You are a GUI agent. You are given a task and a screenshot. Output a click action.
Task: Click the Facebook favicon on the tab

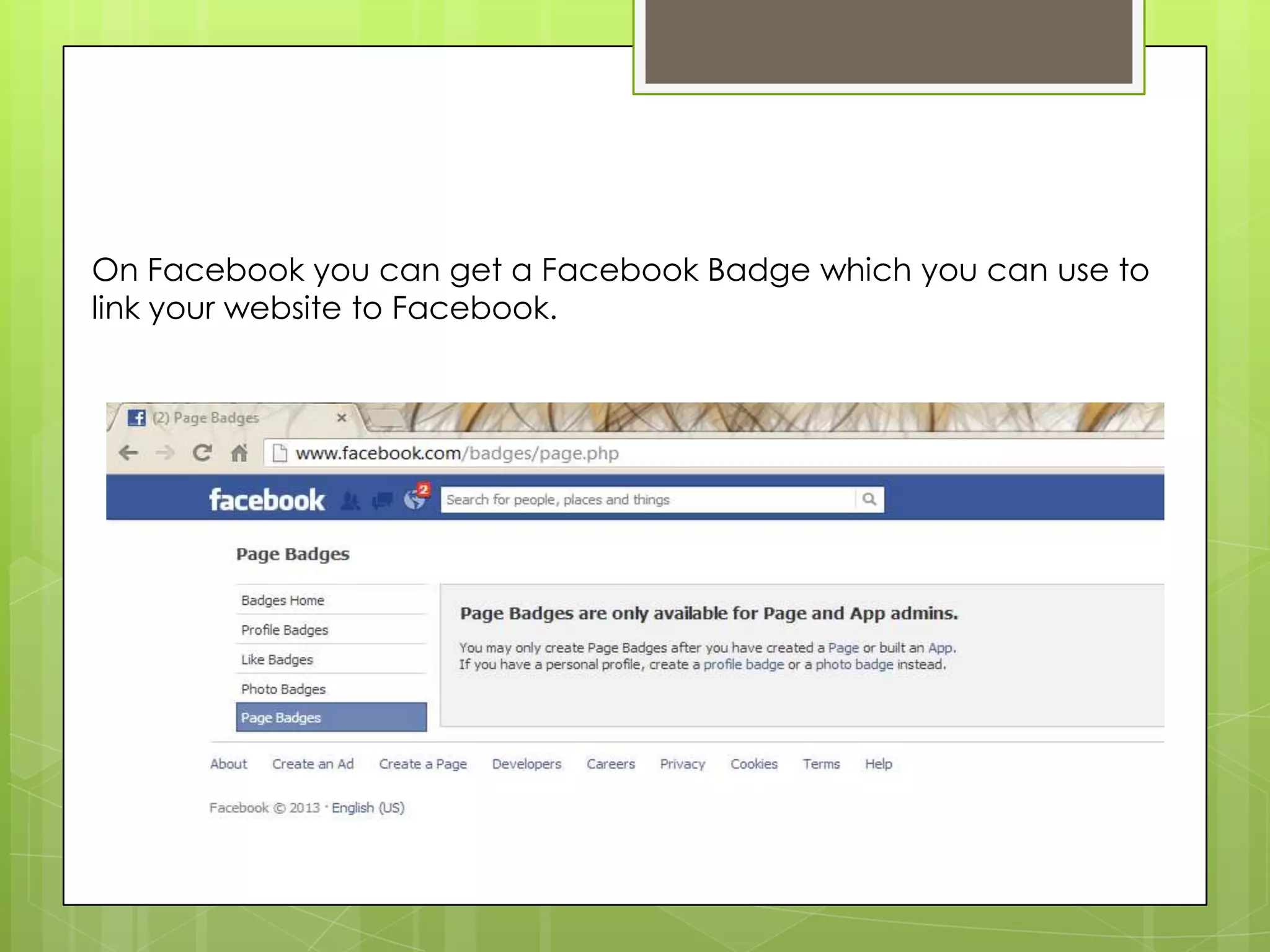[136, 418]
